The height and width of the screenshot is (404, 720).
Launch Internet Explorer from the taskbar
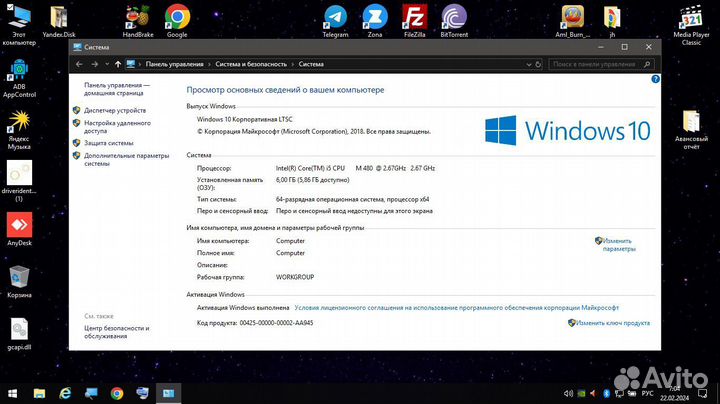(65, 393)
